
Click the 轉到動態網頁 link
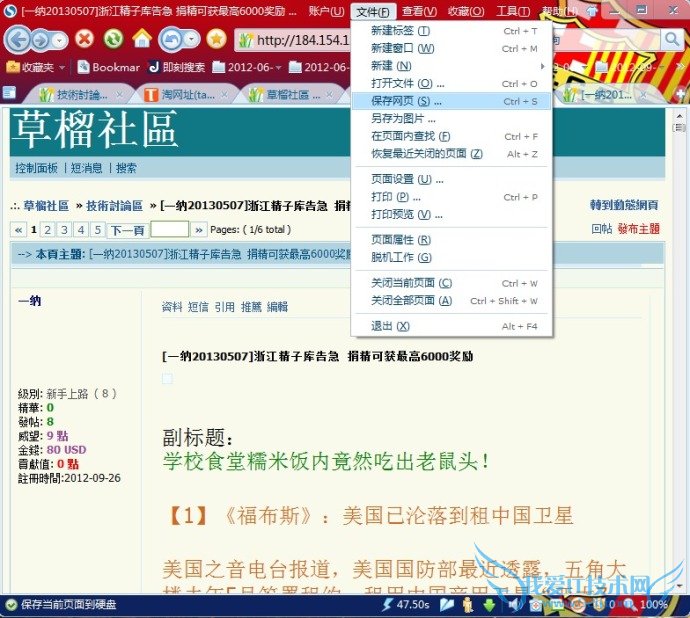[624, 205]
